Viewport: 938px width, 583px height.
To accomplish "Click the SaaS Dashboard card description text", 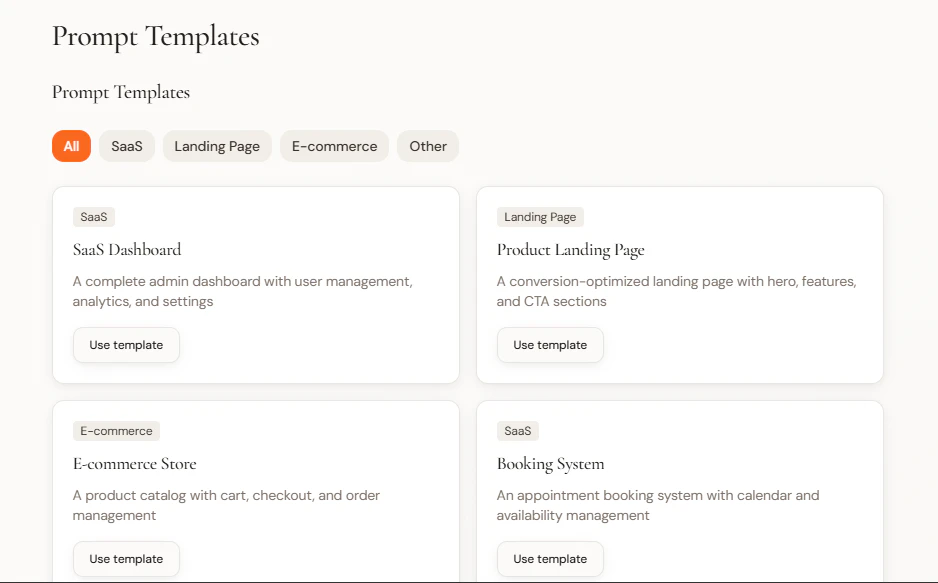I will click(242, 291).
